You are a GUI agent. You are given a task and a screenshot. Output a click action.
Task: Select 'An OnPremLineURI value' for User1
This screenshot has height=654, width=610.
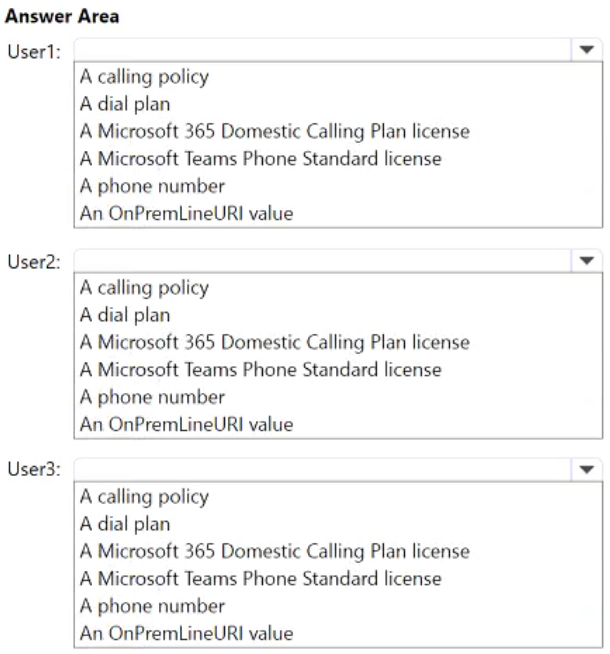tap(187, 213)
